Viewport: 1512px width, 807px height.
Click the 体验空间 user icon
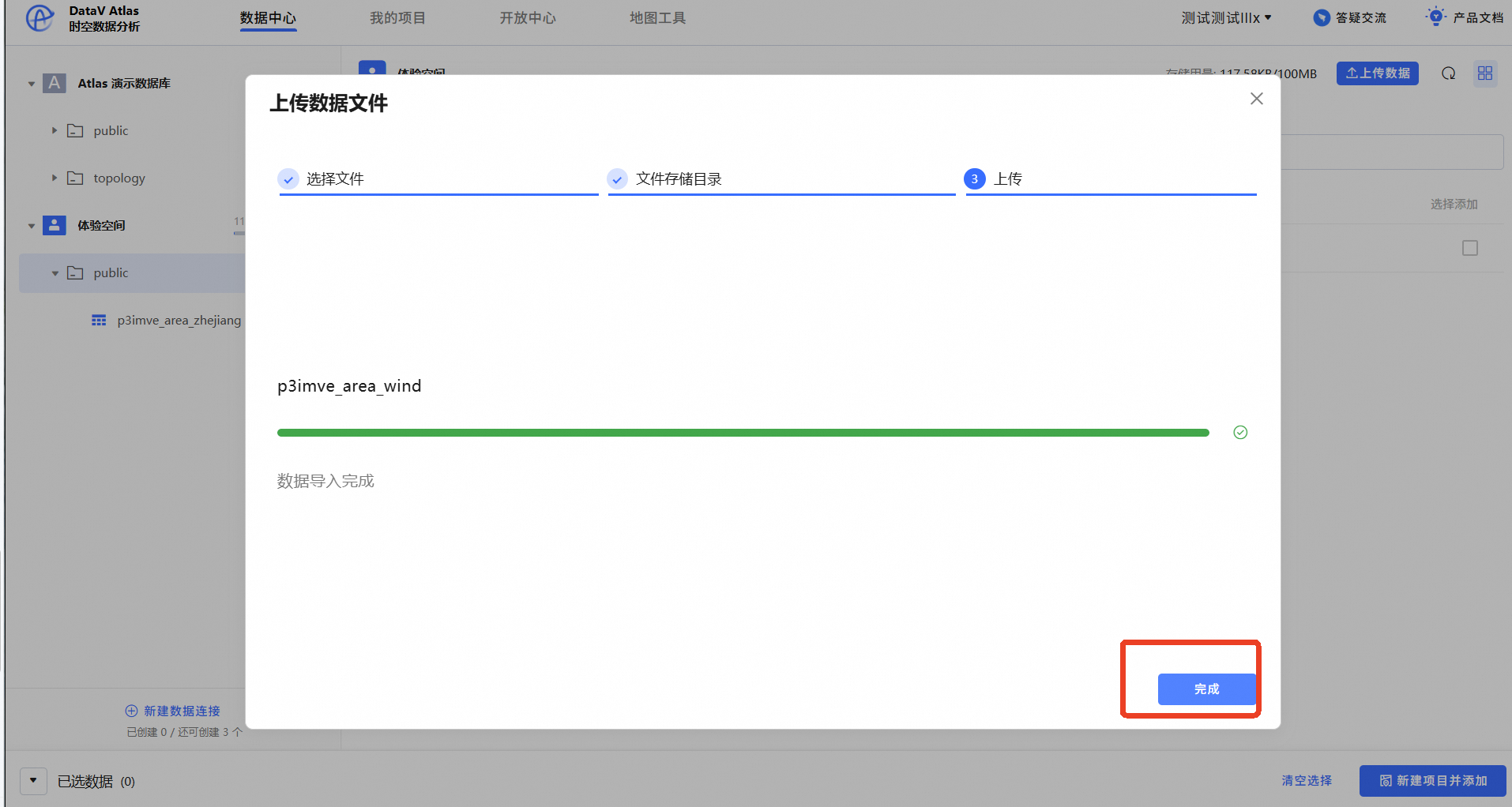(54, 225)
